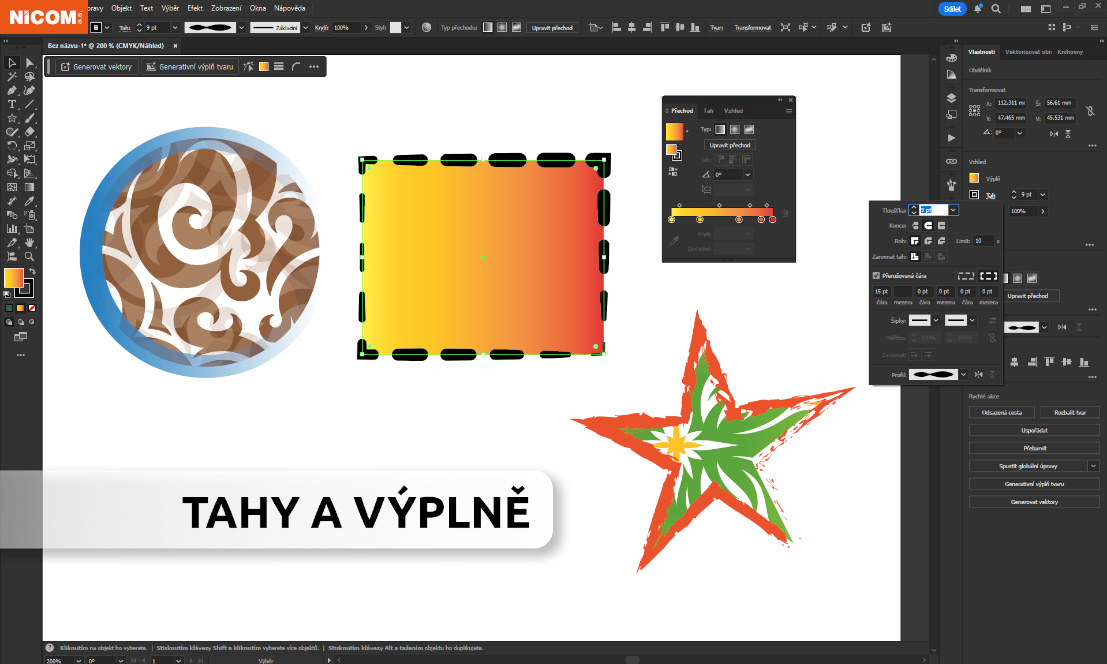Select the Column Graph tool
The height and width of the screenshot is (664, 1107).
coord(12,229)
